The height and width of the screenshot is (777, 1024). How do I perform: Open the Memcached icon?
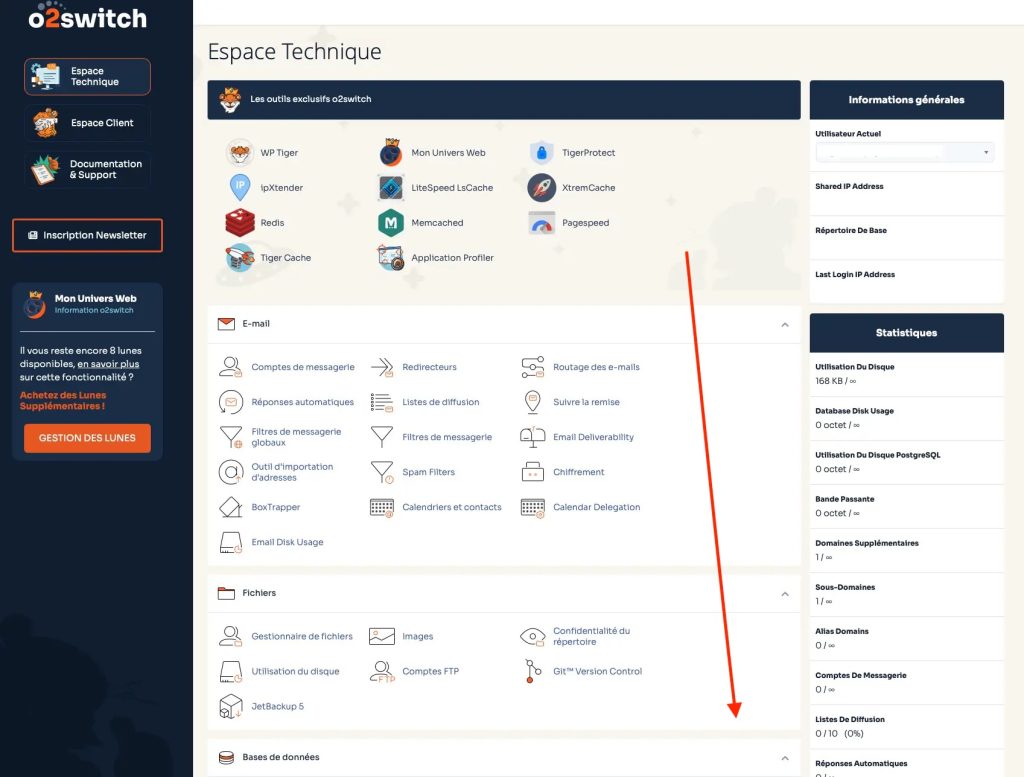[391, 223]
